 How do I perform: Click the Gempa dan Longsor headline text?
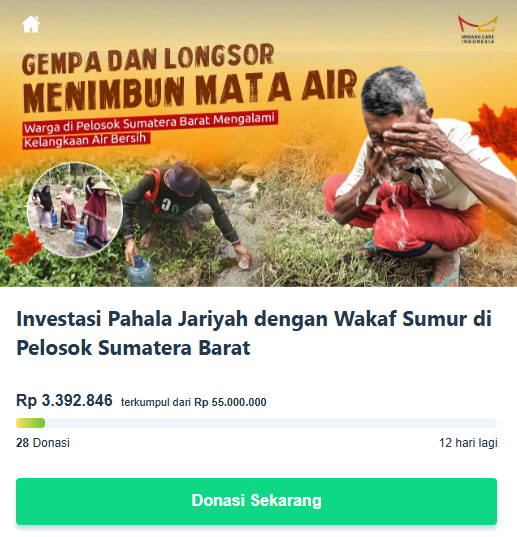(148, 59)
